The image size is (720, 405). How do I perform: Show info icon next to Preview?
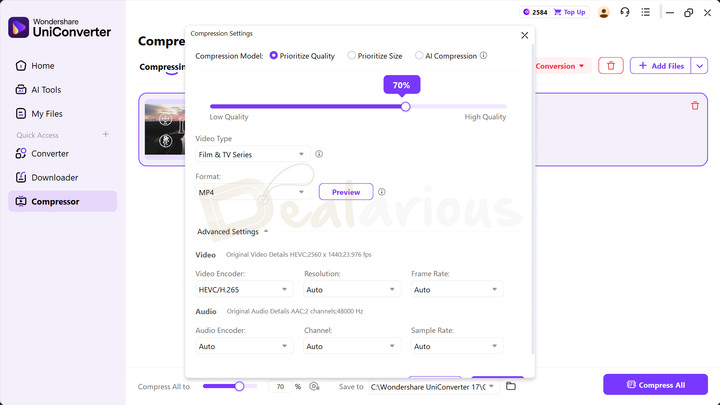point(382,192)
